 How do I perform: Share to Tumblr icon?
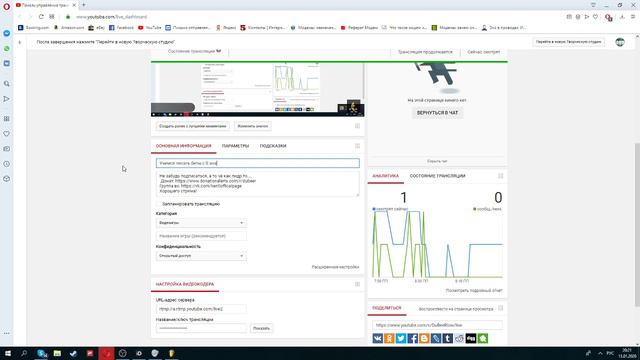[447, 338]
